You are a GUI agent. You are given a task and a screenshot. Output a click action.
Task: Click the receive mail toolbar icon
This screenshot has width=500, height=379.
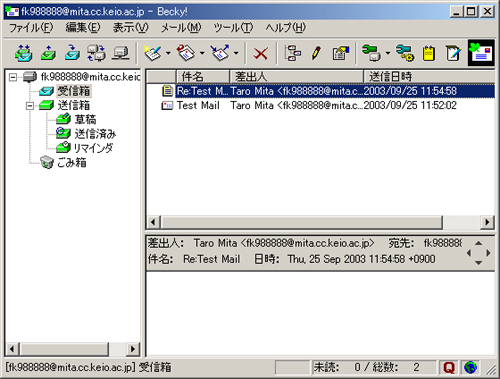[x=72, y=53]
